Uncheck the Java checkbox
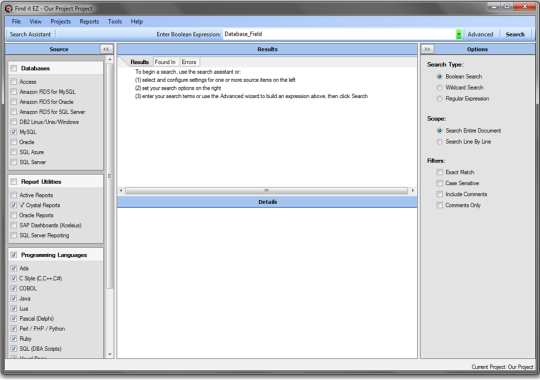The height and width of the screenshot is (380, 540). point(13,298)
